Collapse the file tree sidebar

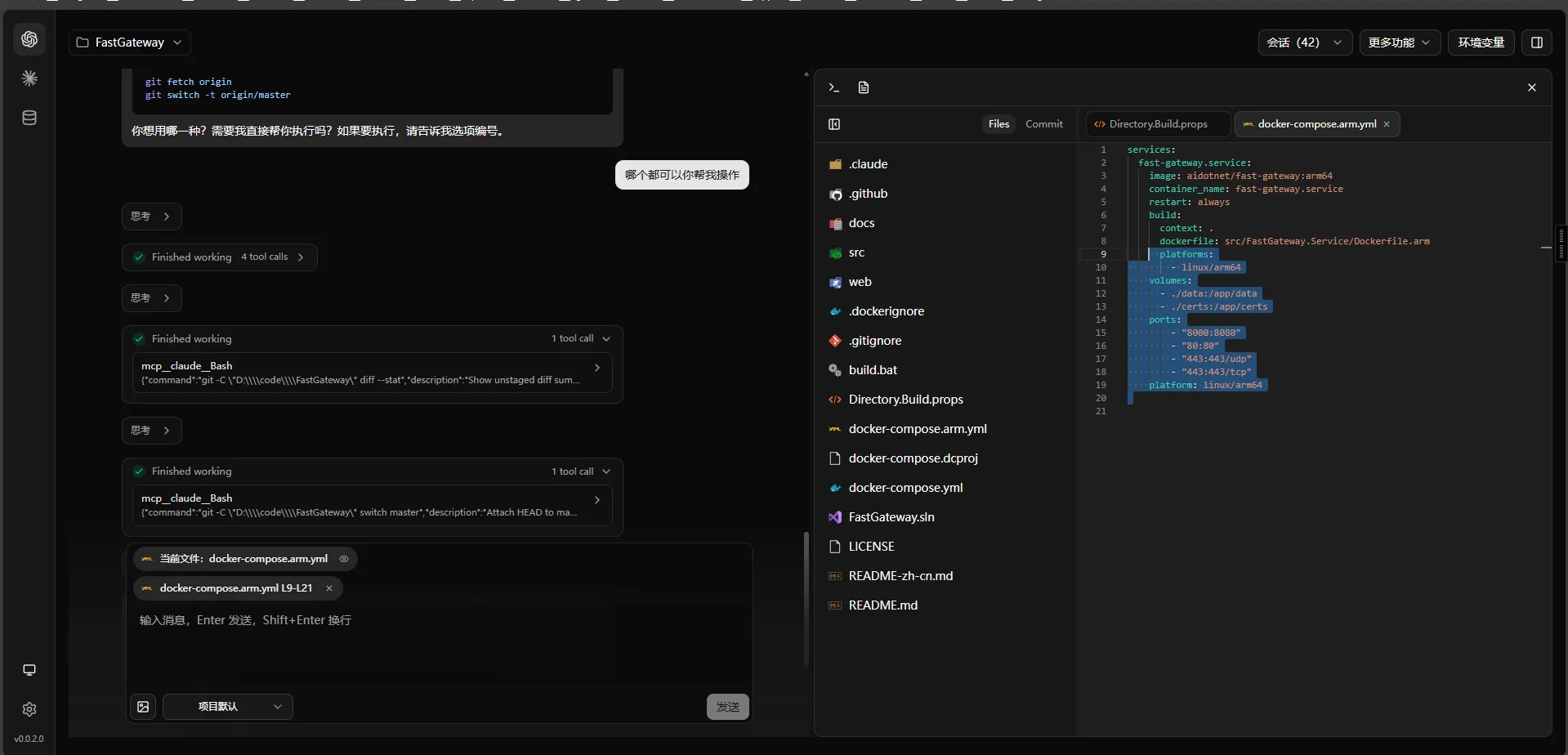coord(834,124)
